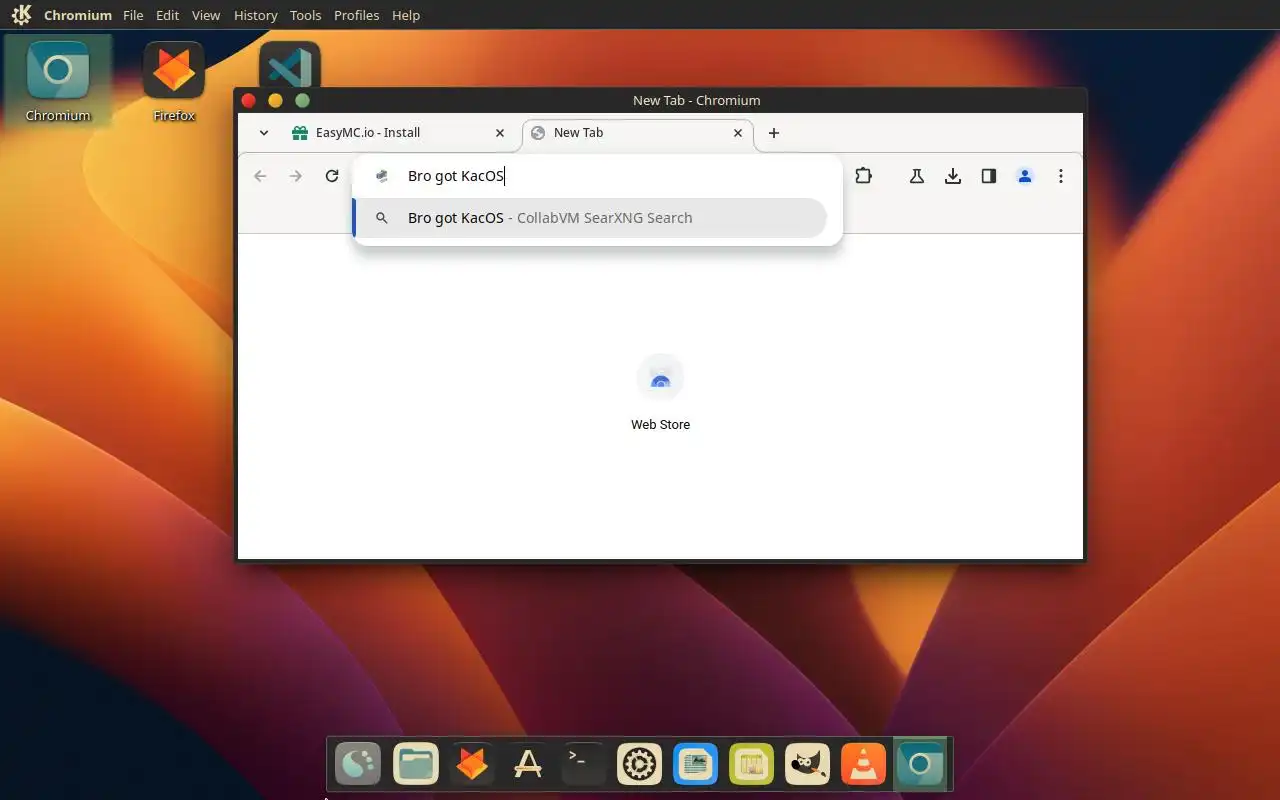Open the Help menu
Screen dimensions: 1280x800
(x=406, y=15)
